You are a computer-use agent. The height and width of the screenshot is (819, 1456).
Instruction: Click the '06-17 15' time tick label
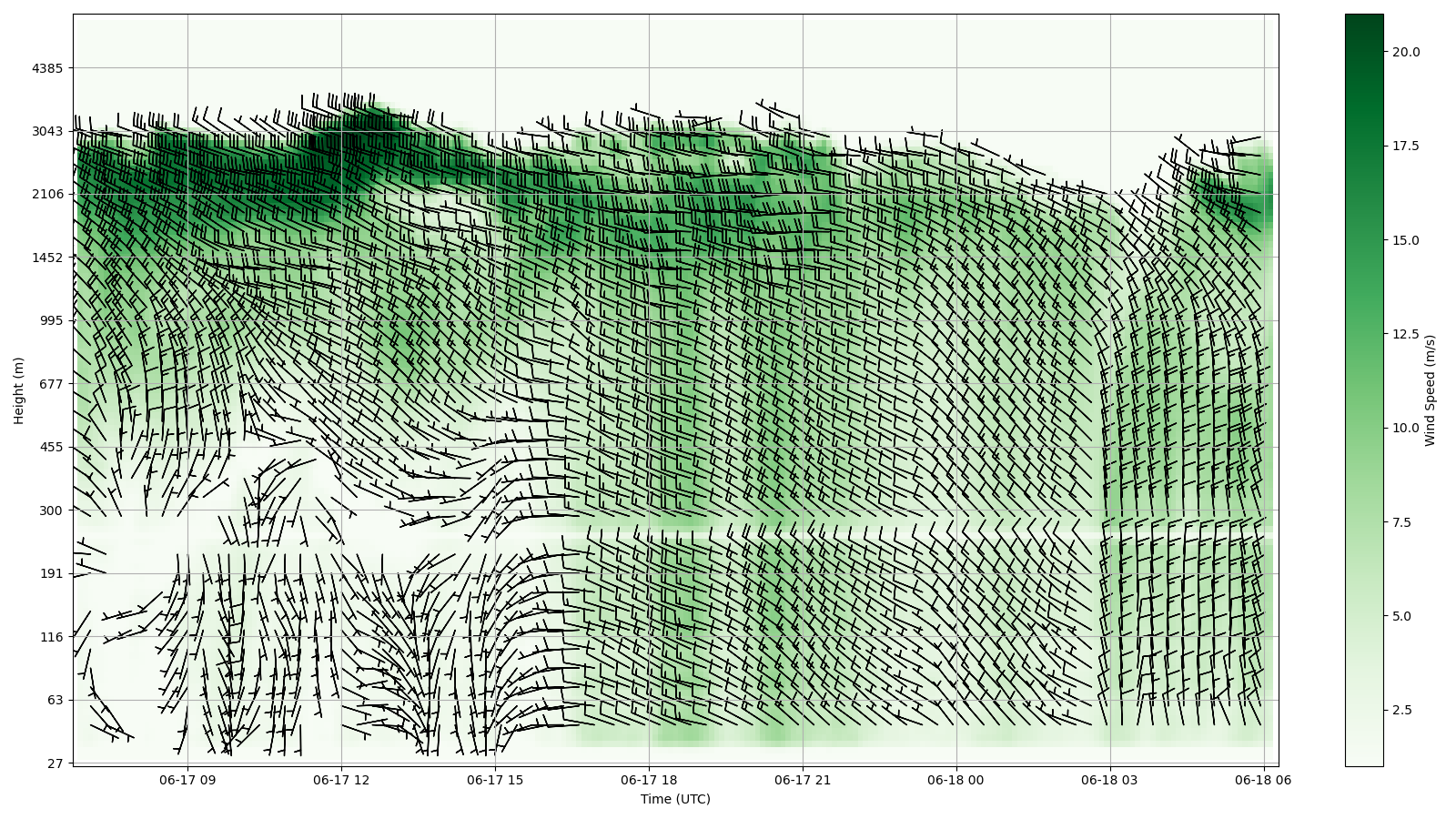[495, 780]
